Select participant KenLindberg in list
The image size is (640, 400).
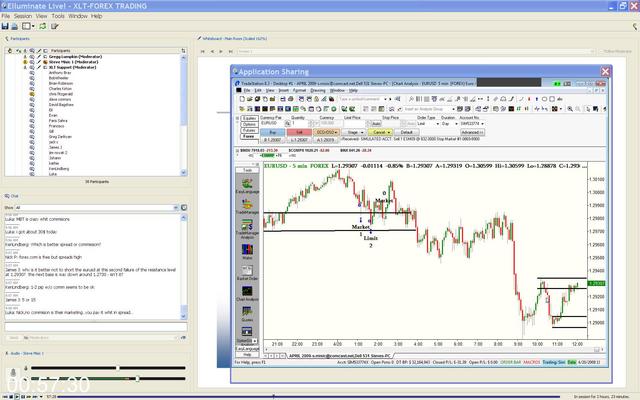coord(59,169)
